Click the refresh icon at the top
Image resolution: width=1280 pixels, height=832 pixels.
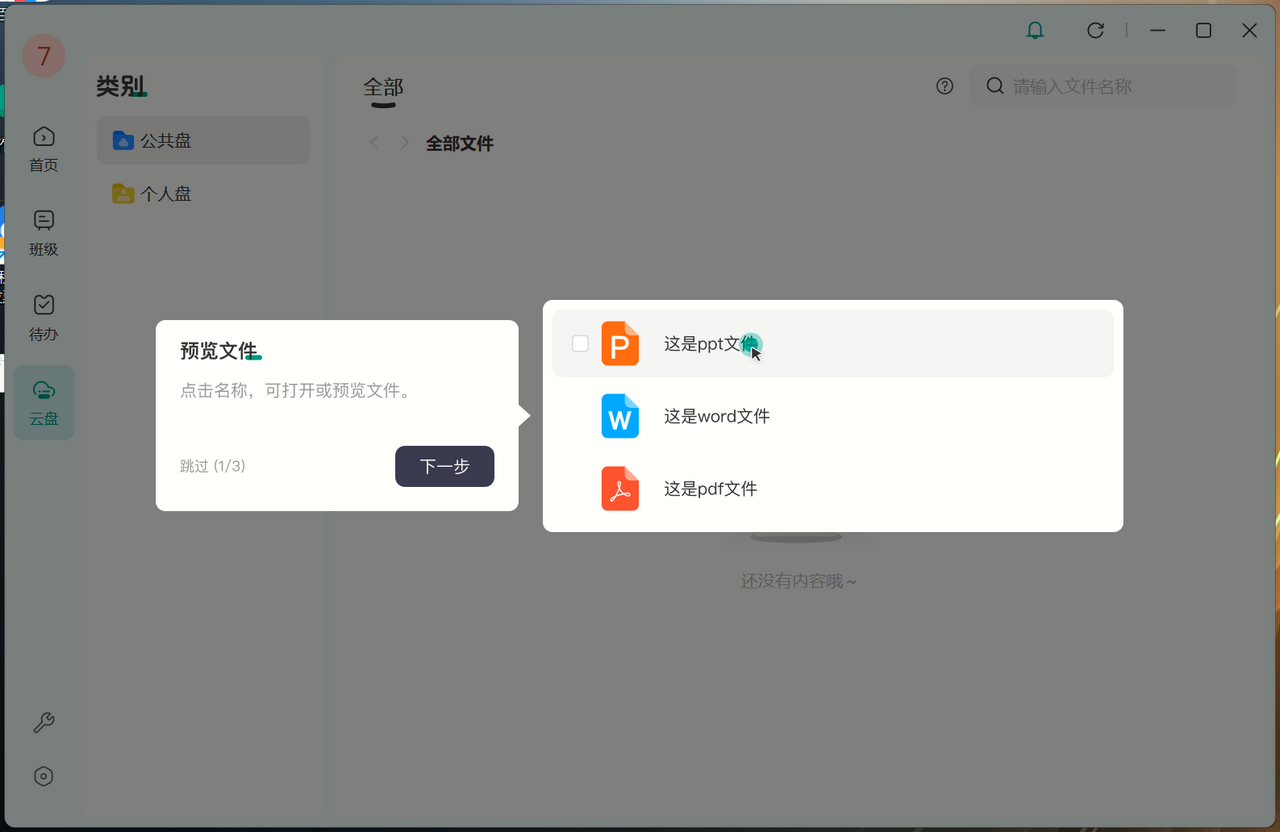tap(1095, 30)
